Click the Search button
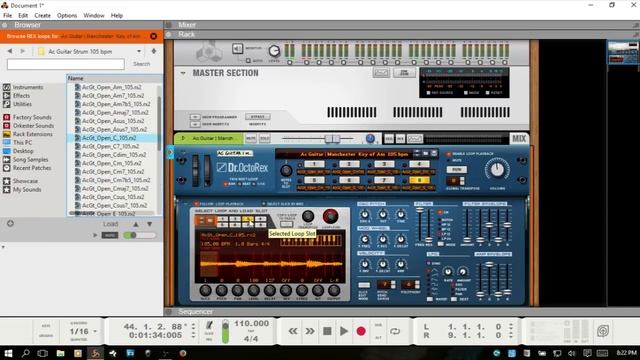Image resolution: width=640 pixels, height=360 pixels. 141,64
